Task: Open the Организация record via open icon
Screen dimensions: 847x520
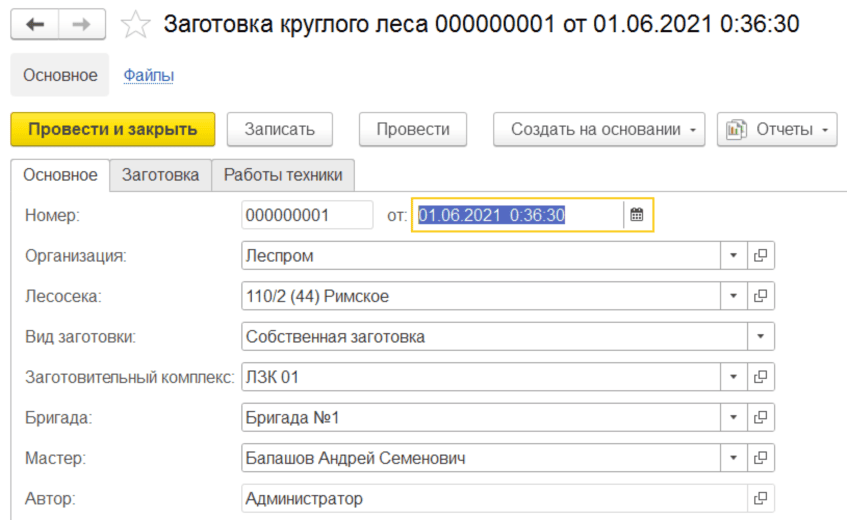Action: tap(761, 255)
